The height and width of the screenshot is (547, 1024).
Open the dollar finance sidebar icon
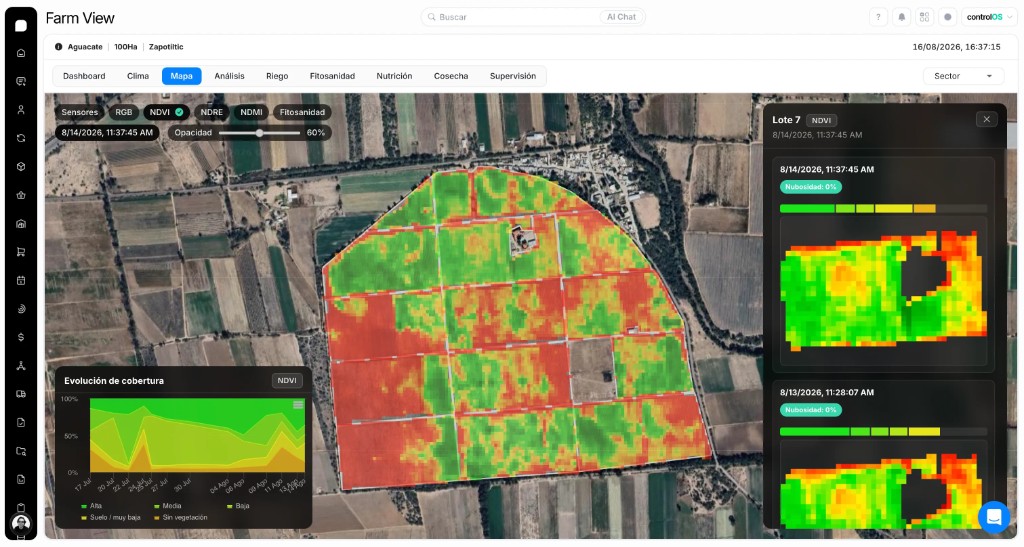[21, 337]
